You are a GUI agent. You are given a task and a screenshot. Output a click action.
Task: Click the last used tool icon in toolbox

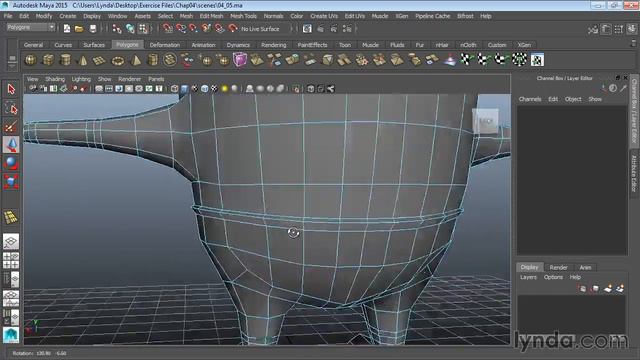point(11,217)
